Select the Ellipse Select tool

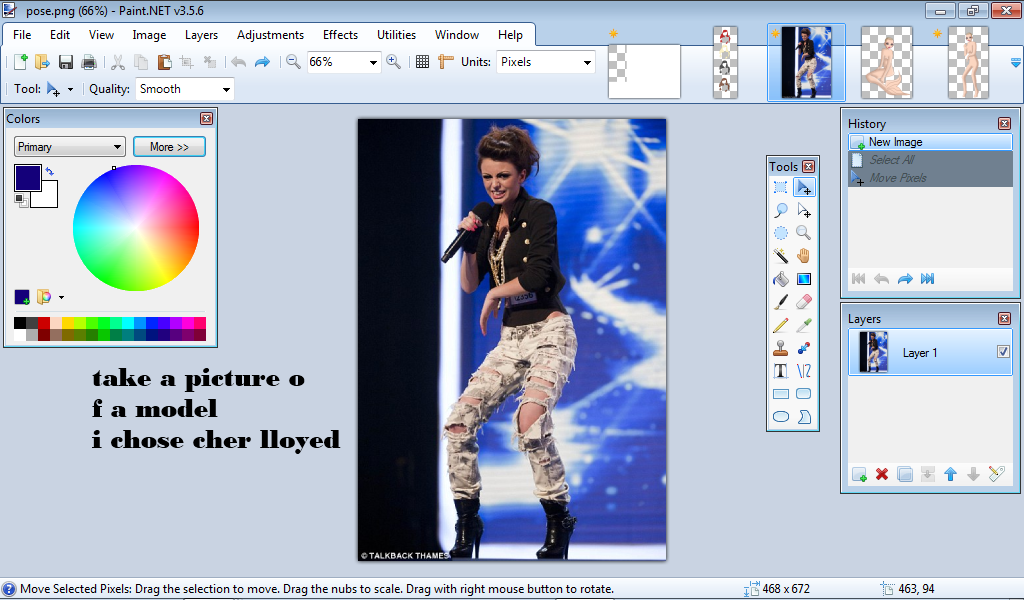[780, 233]
